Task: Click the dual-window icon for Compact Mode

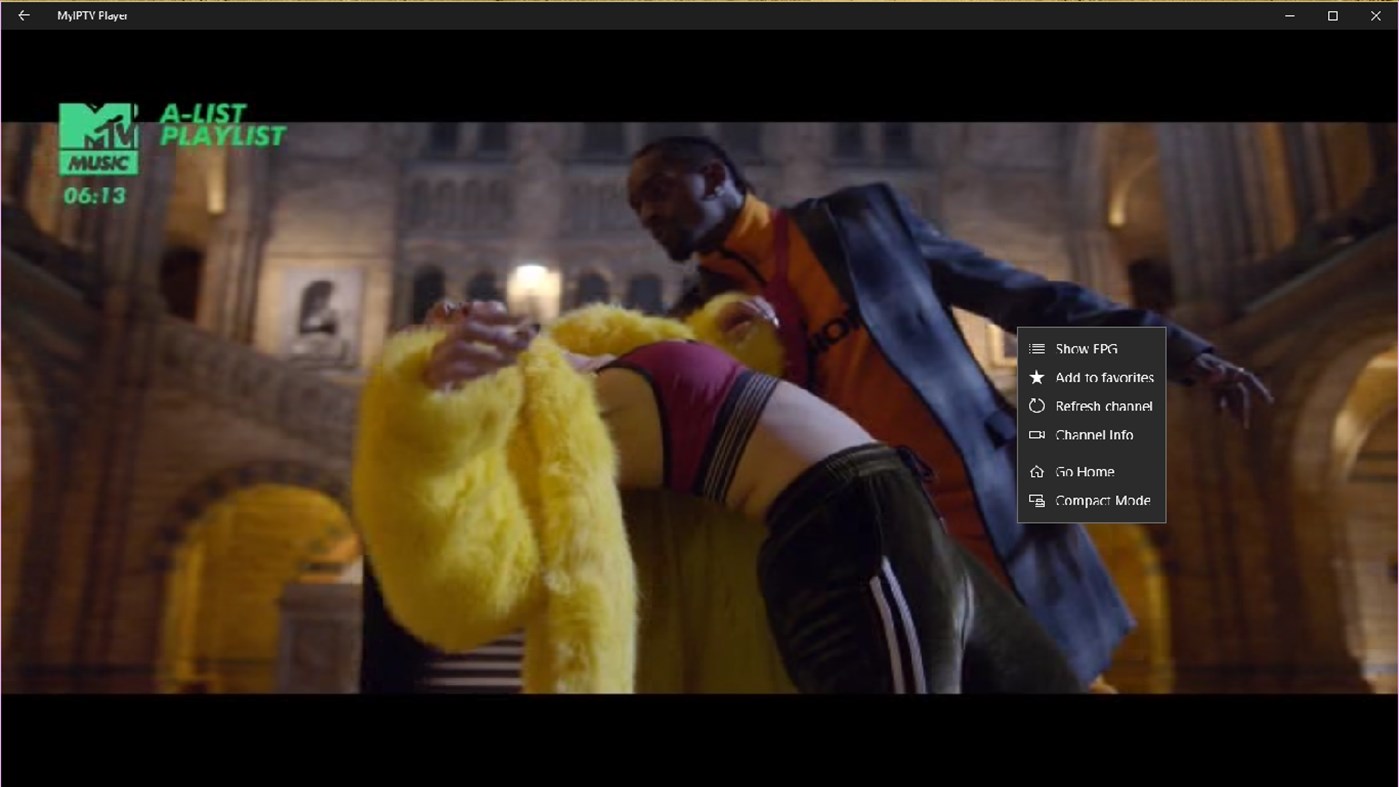Action: coord(1036,500)
